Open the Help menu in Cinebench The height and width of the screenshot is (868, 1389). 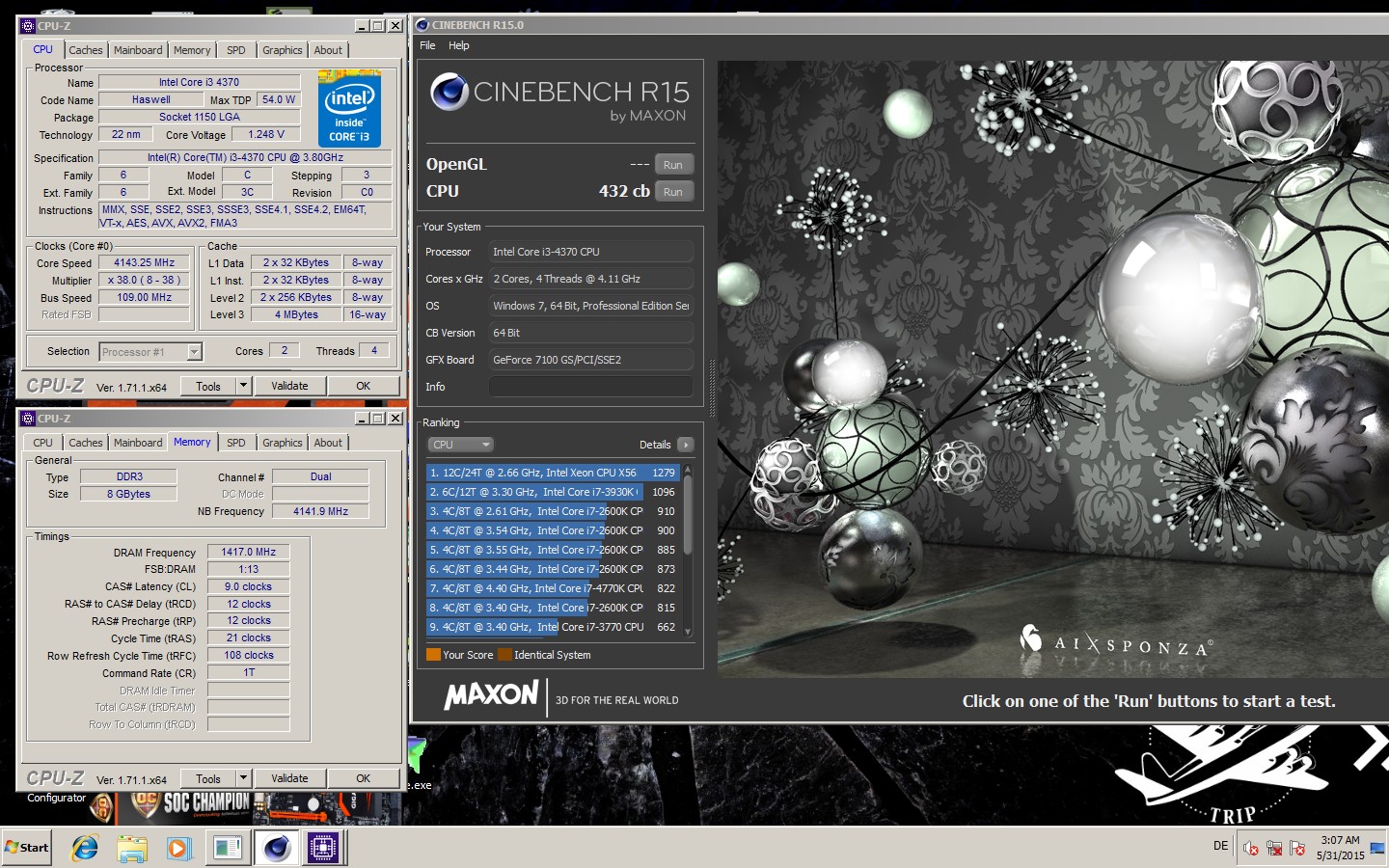point(459,45)
